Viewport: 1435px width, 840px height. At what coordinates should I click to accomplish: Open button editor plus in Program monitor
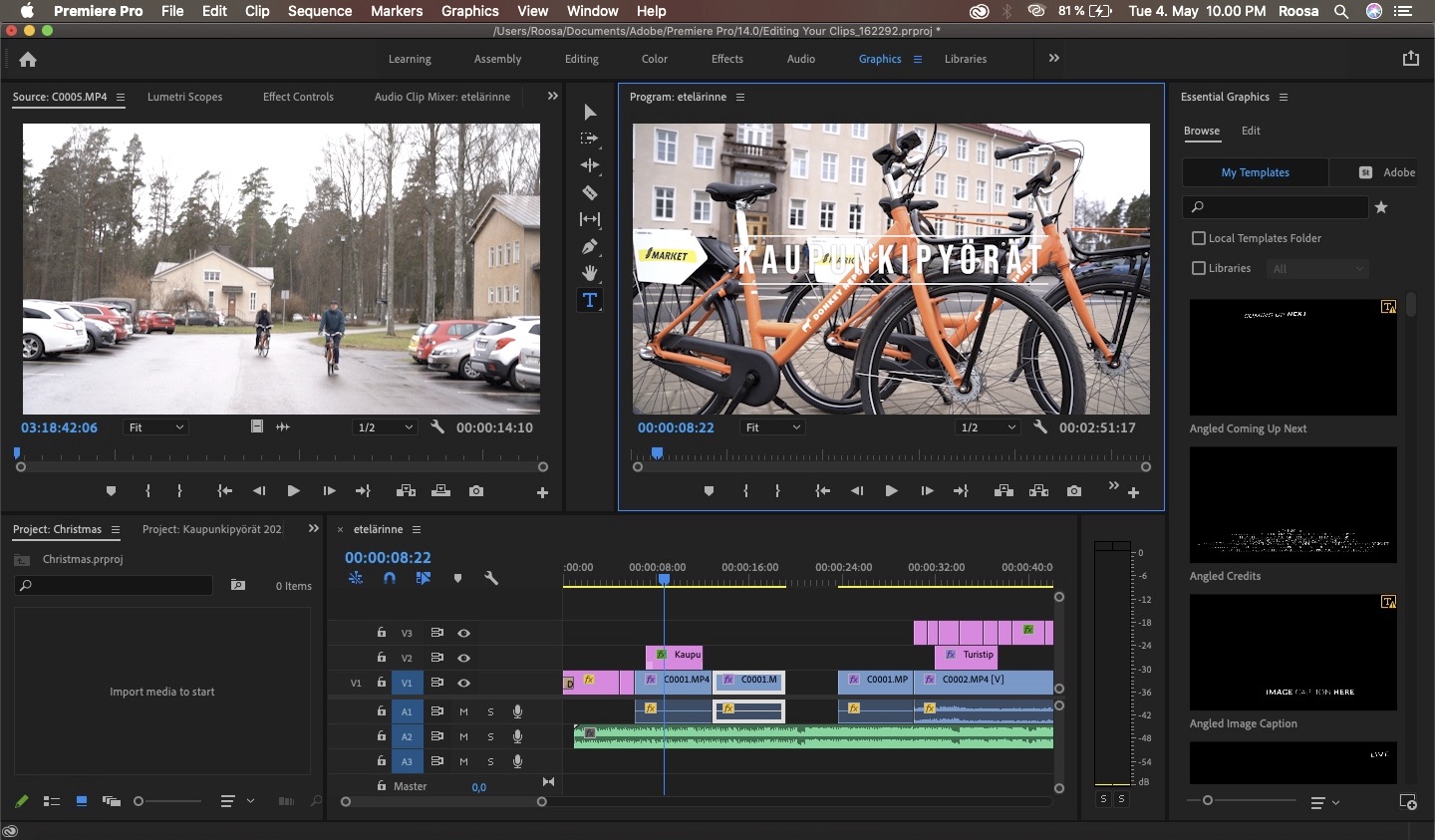point(1133,492)
